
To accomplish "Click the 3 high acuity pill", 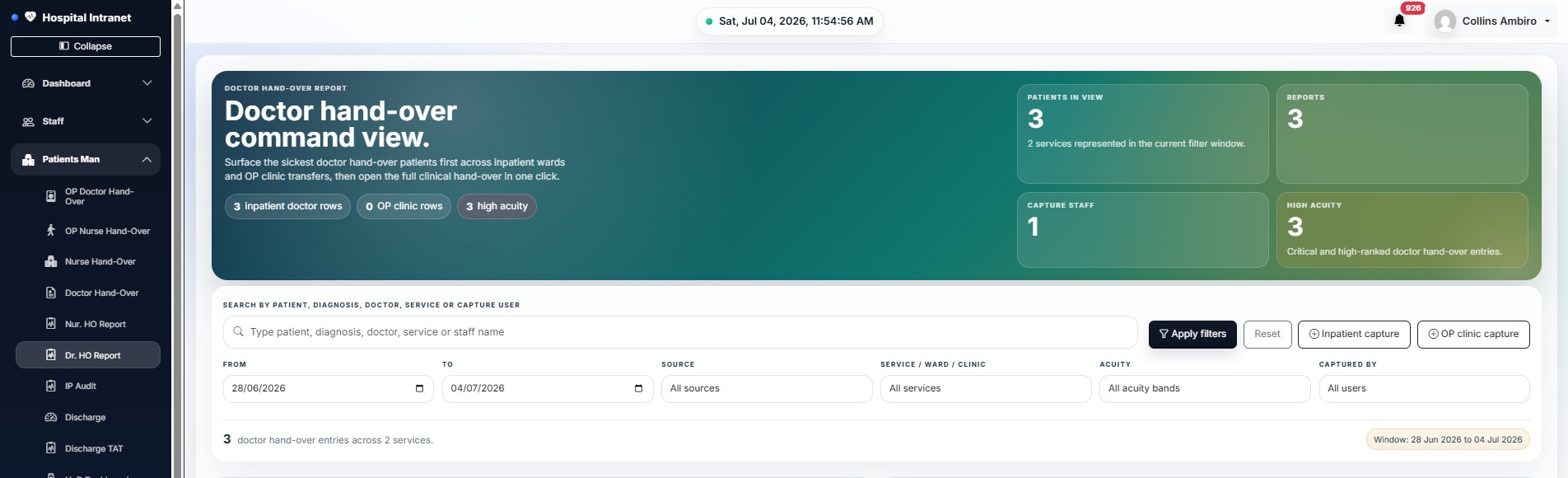I will [x=497, y=206].
